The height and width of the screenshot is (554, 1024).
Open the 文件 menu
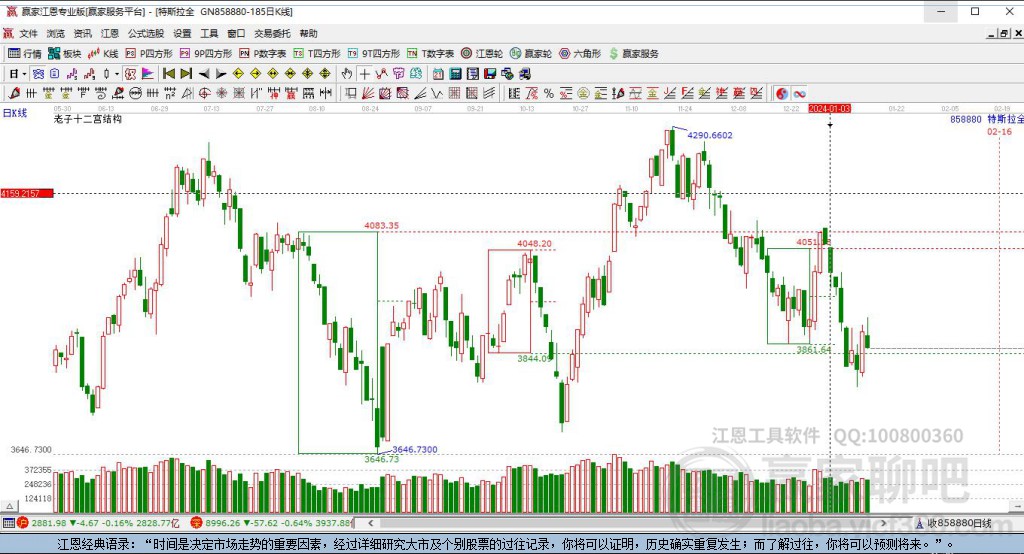(28, 33)
